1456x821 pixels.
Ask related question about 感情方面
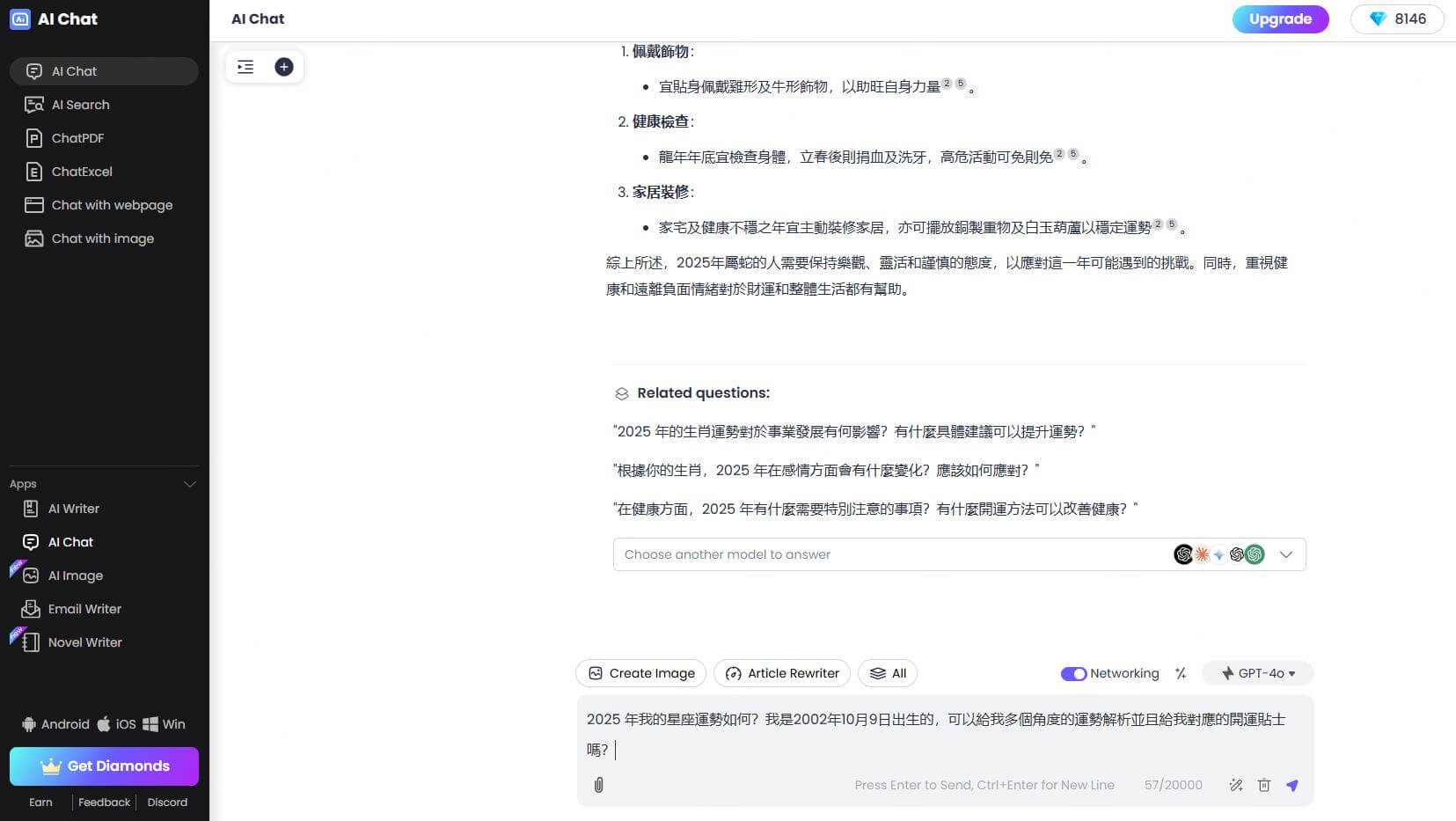826,470
